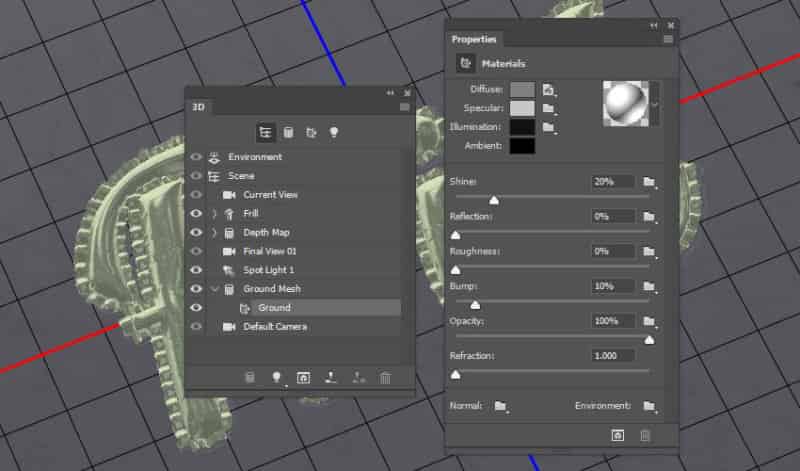Viewport: 800px width, 471px height.
Task: Open Shine texture folder menu
Action: click(649, 182)
